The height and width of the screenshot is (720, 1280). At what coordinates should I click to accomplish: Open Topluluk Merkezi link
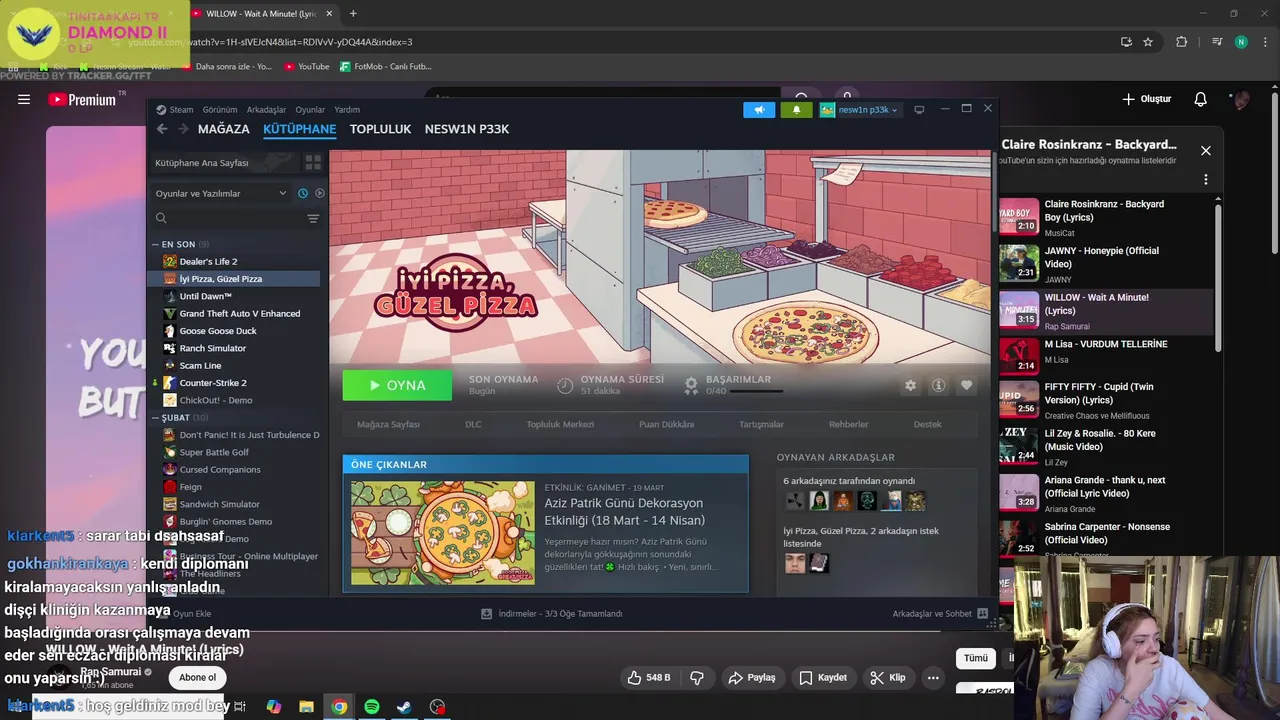[x=560, y=424]
